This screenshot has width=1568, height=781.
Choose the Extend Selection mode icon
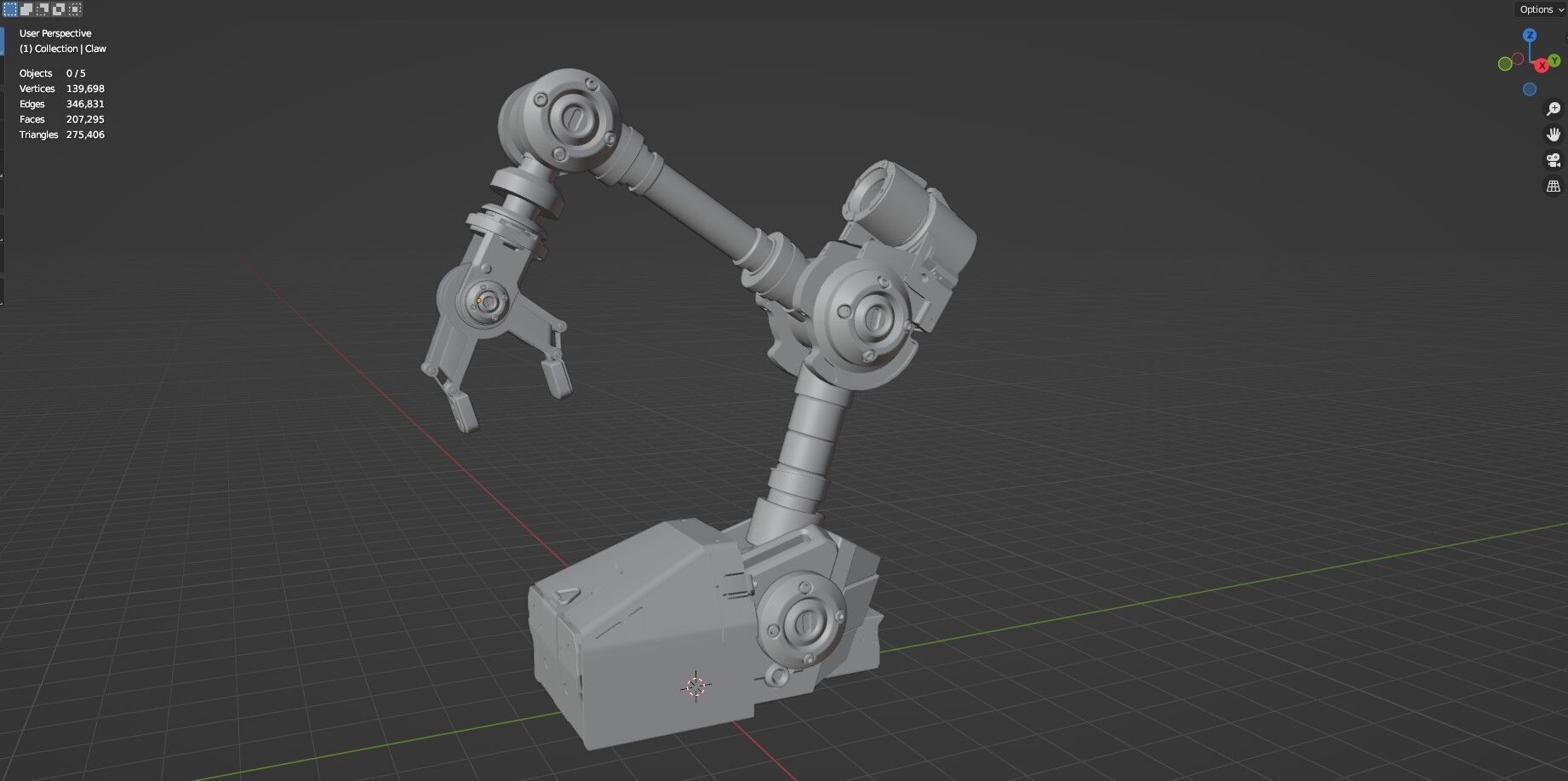click(x=26, y=9)
